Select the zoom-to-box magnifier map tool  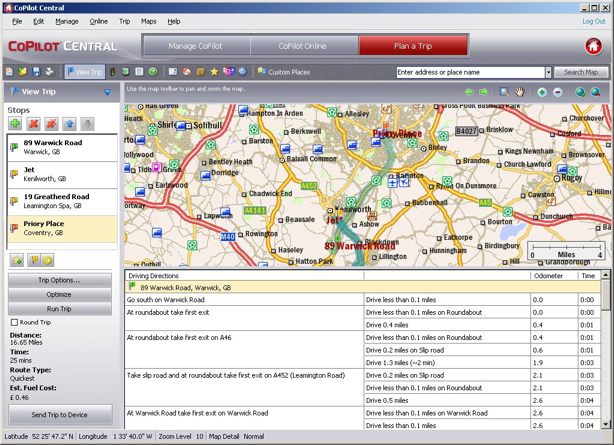504,92
